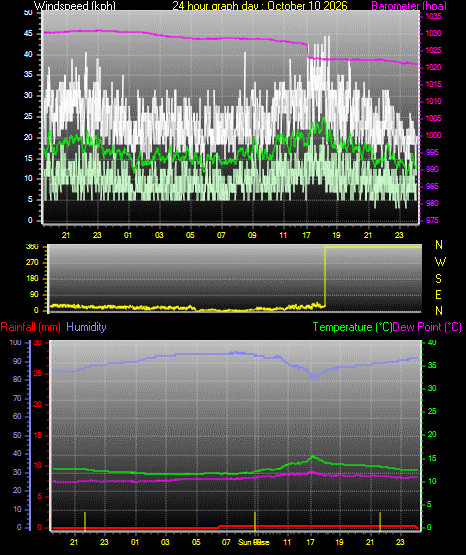This screenshot has width=466, height=555.
Task: Click hour 17 under the windspeed graph
Action: pyautogui.click(x=306, y=235)
